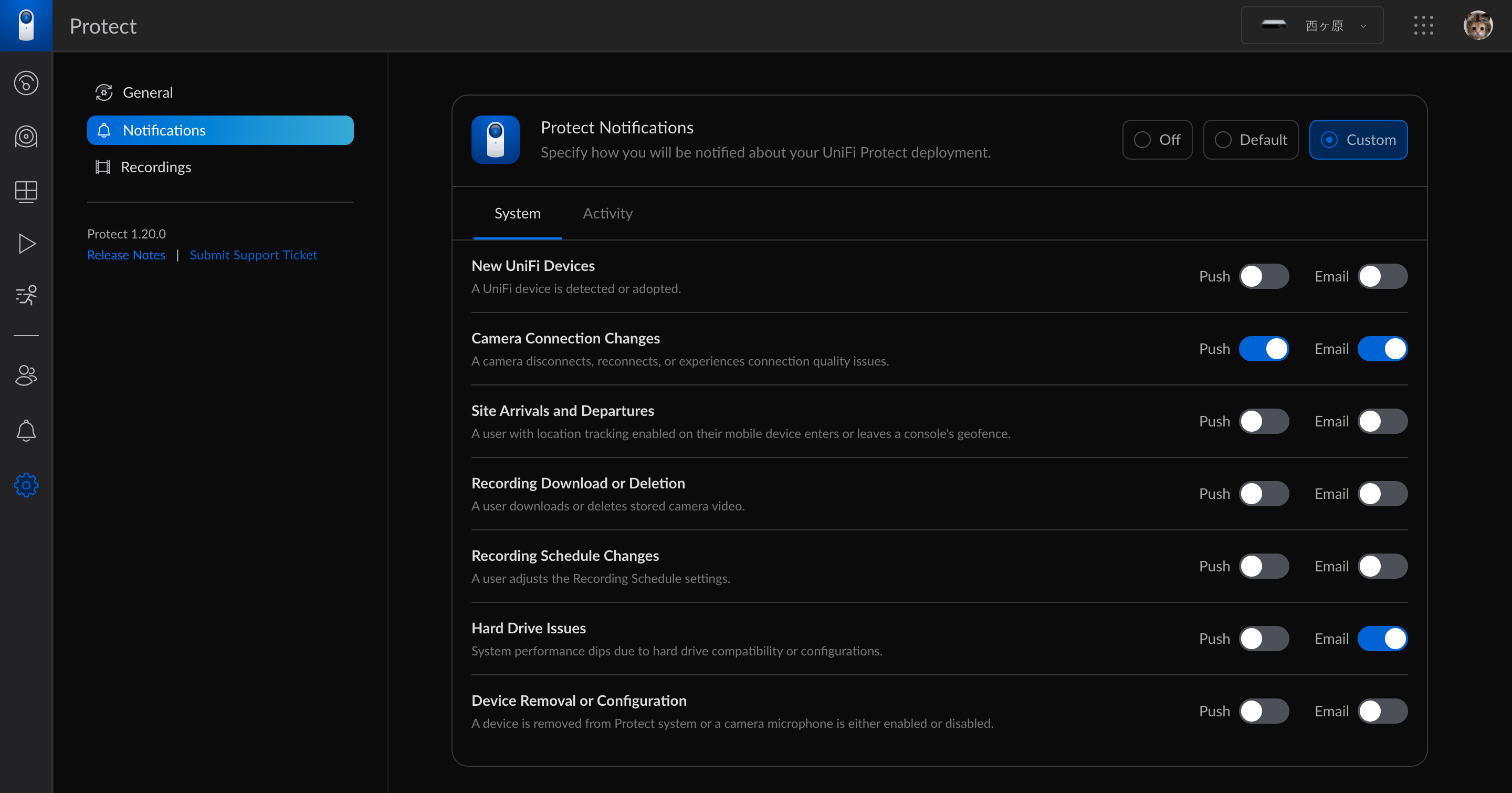The image size is (1512, 793).
Task: Click the Protect title in the header
Action: tap(103, 26)
